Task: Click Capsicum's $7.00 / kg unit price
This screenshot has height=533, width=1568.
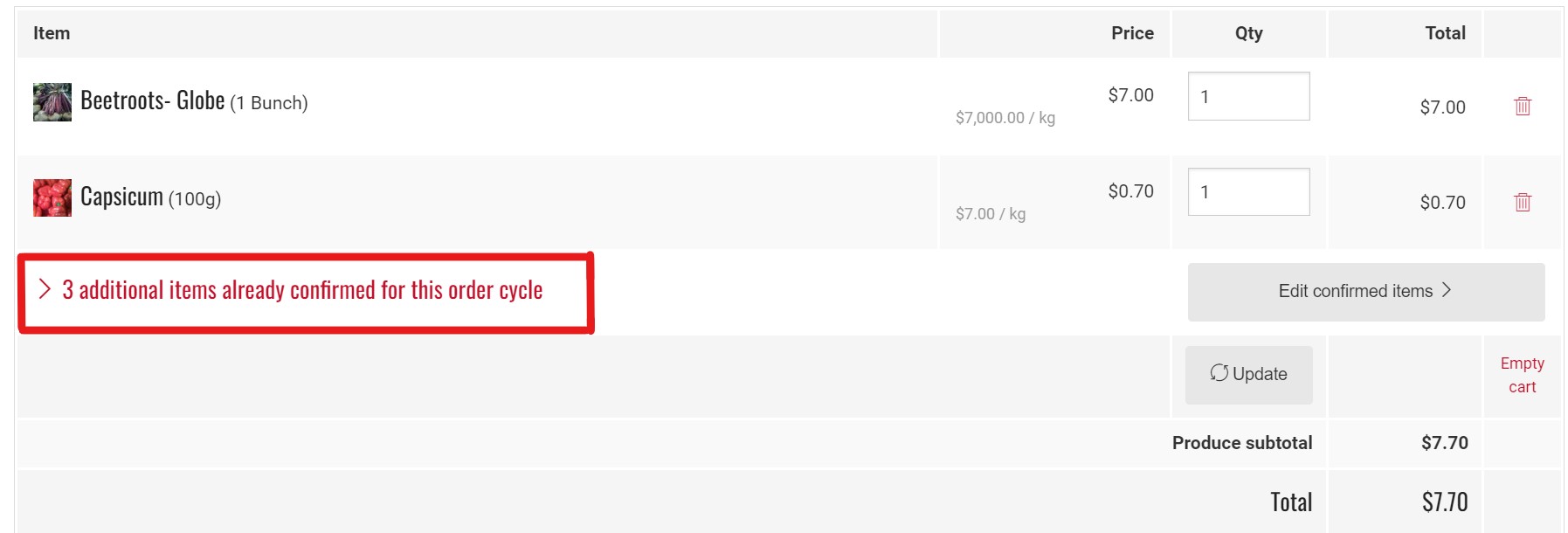Action: click(990, 214)
